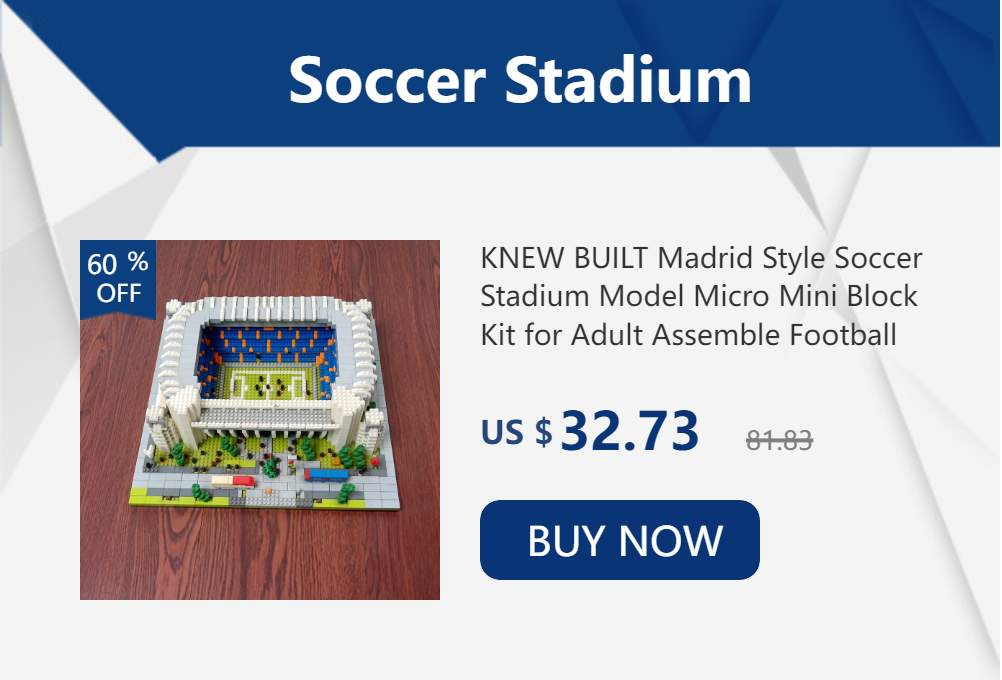The width and height of the screenshot is (1002, 680).
Task: Click the crossed-out 81.83 original price
Action: click(x=779, y=440)
